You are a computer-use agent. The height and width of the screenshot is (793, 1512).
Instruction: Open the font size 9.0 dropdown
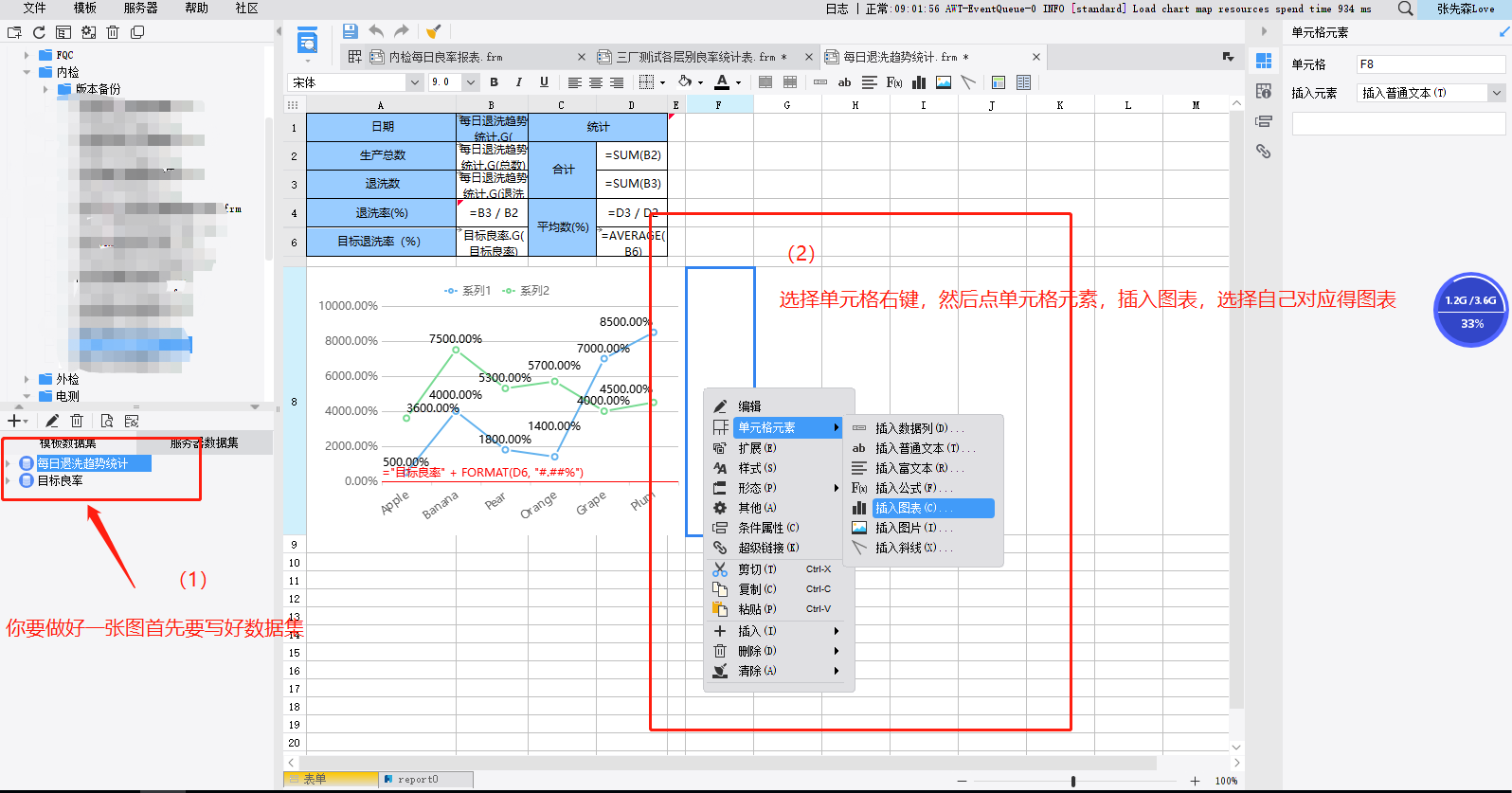click(470, 82)
